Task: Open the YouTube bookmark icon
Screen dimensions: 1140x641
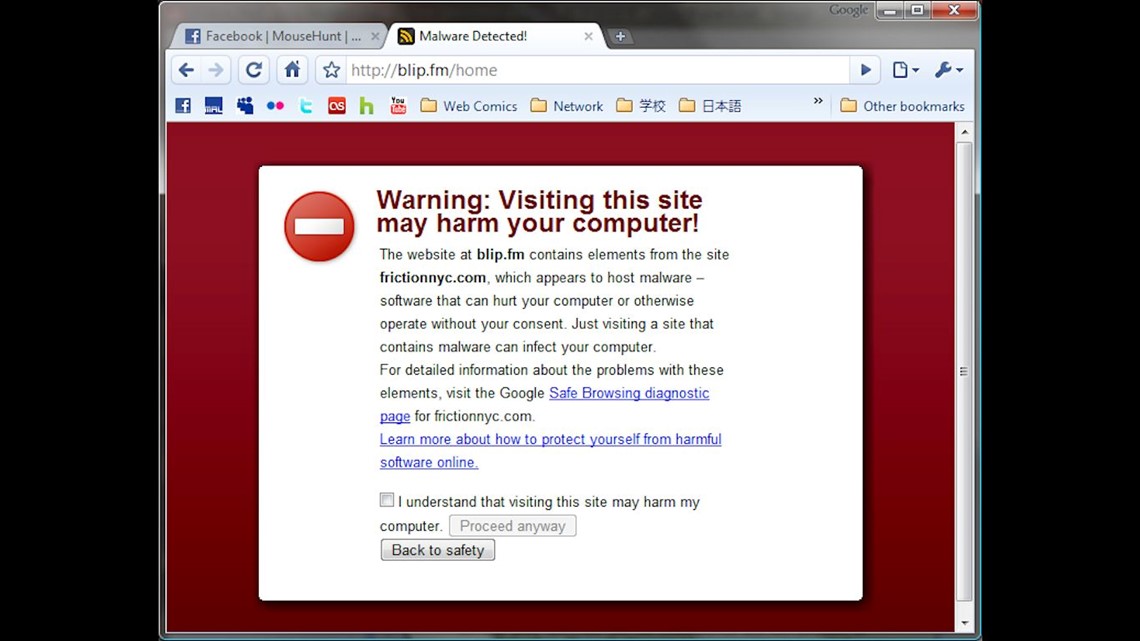Action: click(398, 106)
